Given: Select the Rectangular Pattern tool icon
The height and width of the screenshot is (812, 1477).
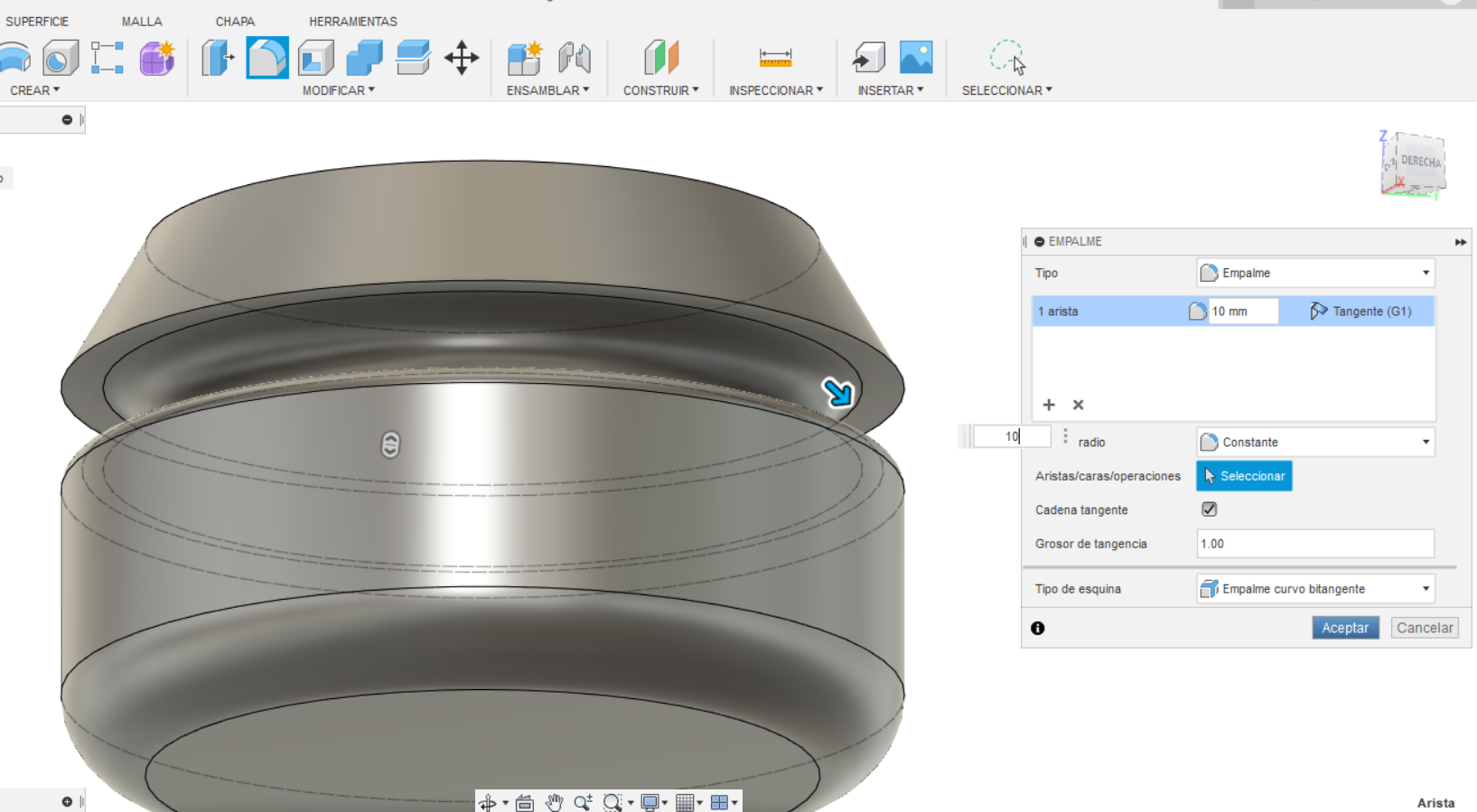Looking at the screenshot, I should [x=107, y=58].
